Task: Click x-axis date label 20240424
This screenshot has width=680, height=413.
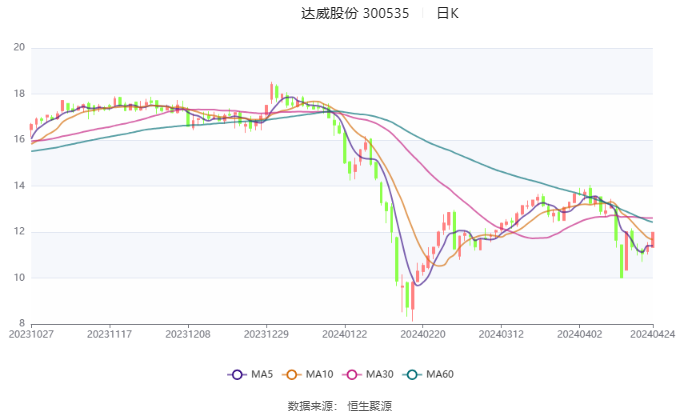Action: pyautogui.click(x=652, y=334)
